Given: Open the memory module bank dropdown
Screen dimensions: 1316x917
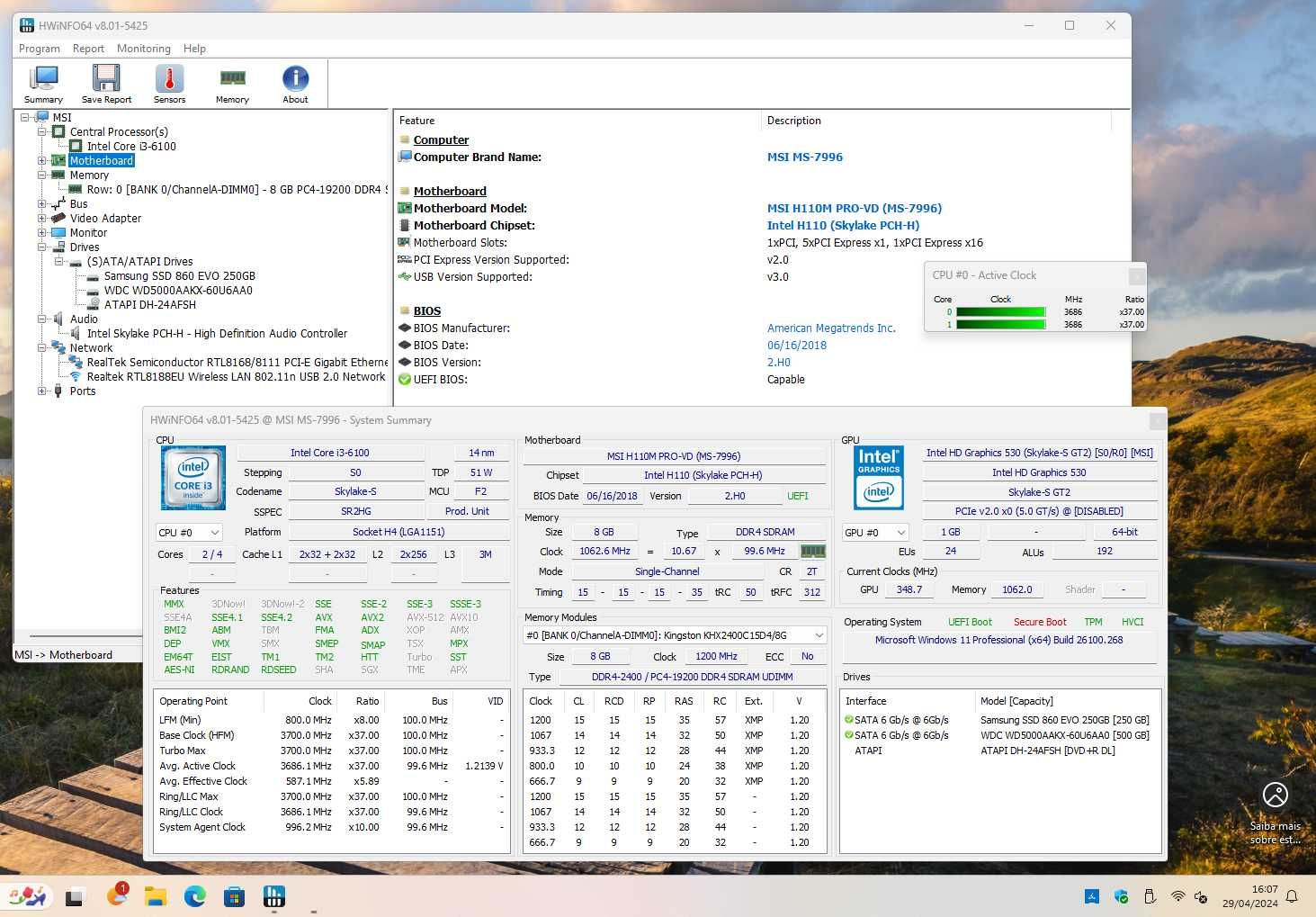Looking at the screenshot, I should [675, 635].
